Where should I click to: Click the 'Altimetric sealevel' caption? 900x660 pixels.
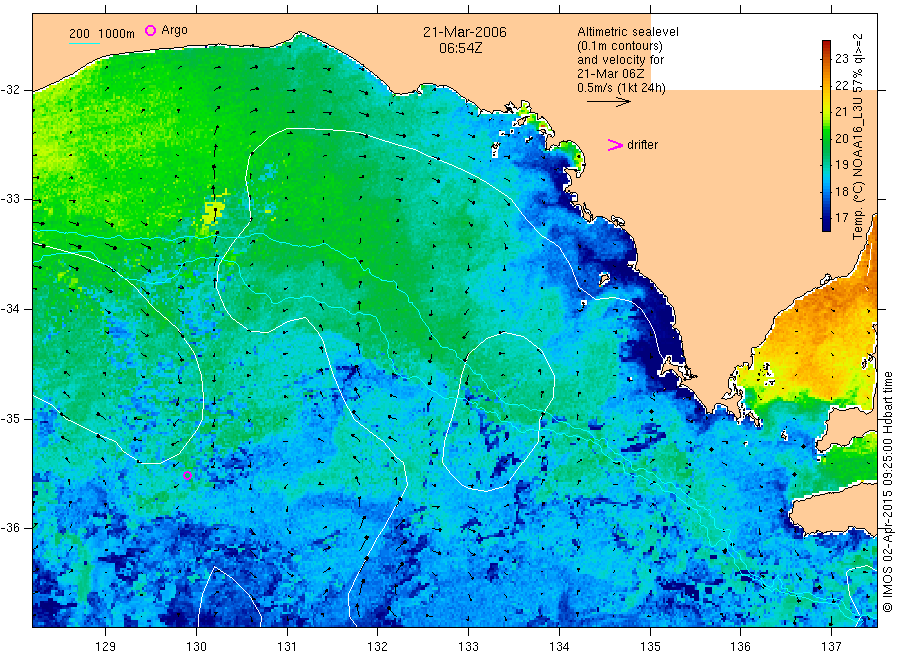pos(628,32)
